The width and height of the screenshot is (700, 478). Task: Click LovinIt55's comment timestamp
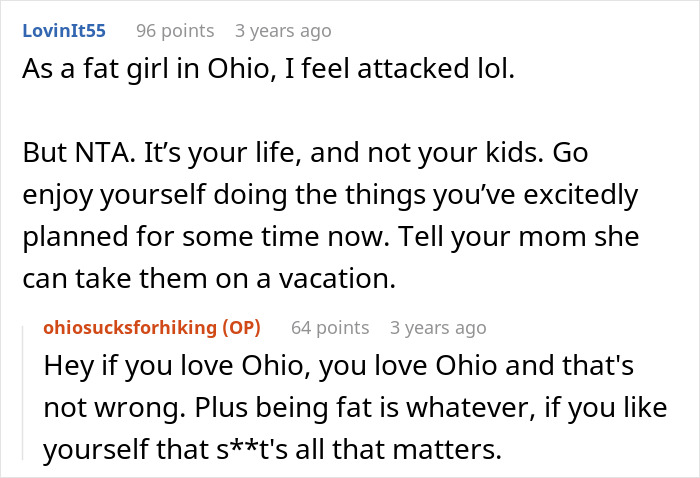click(x=282, y=31)
